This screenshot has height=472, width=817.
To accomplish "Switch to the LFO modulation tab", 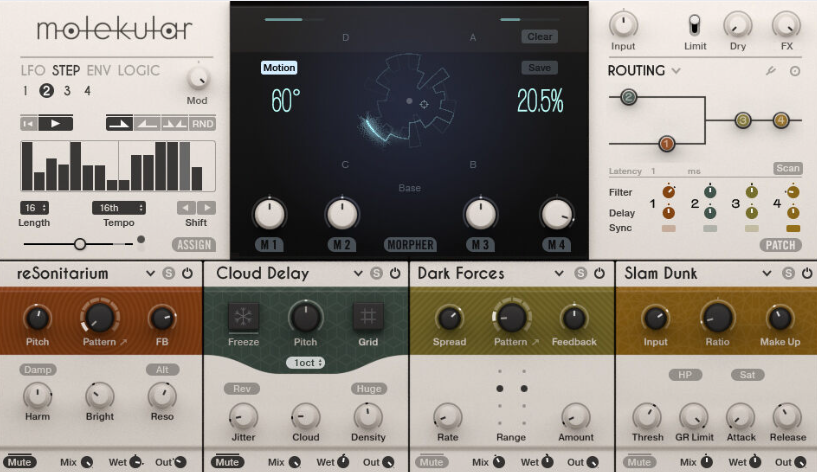I will pos(34,71).
